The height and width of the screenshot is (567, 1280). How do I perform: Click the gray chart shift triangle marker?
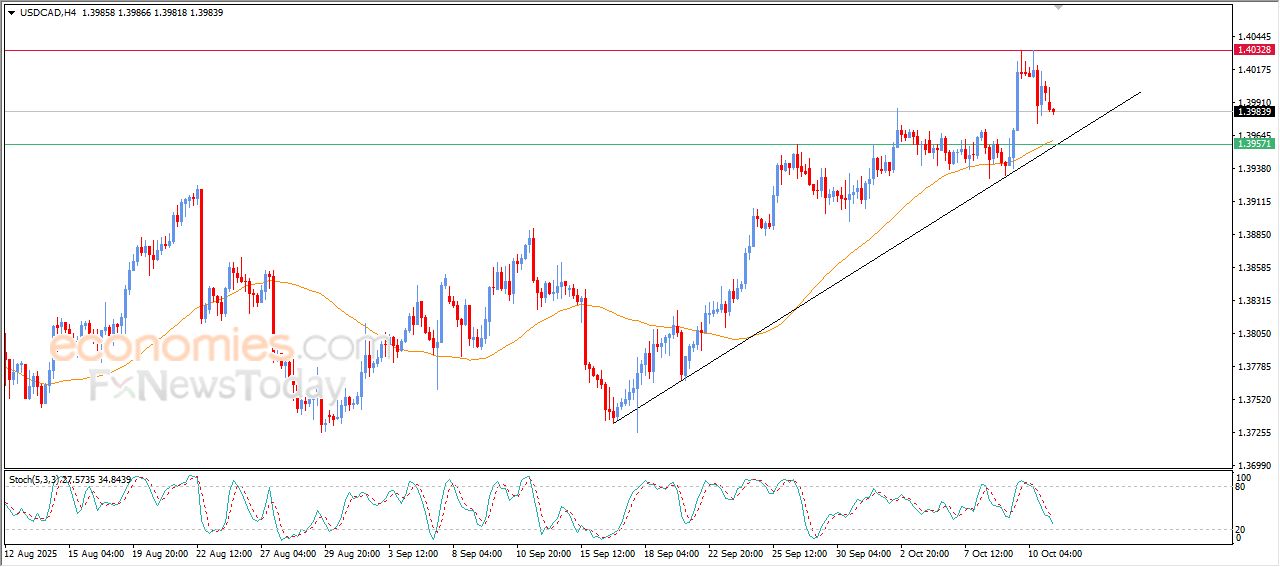coord(1058,7)
